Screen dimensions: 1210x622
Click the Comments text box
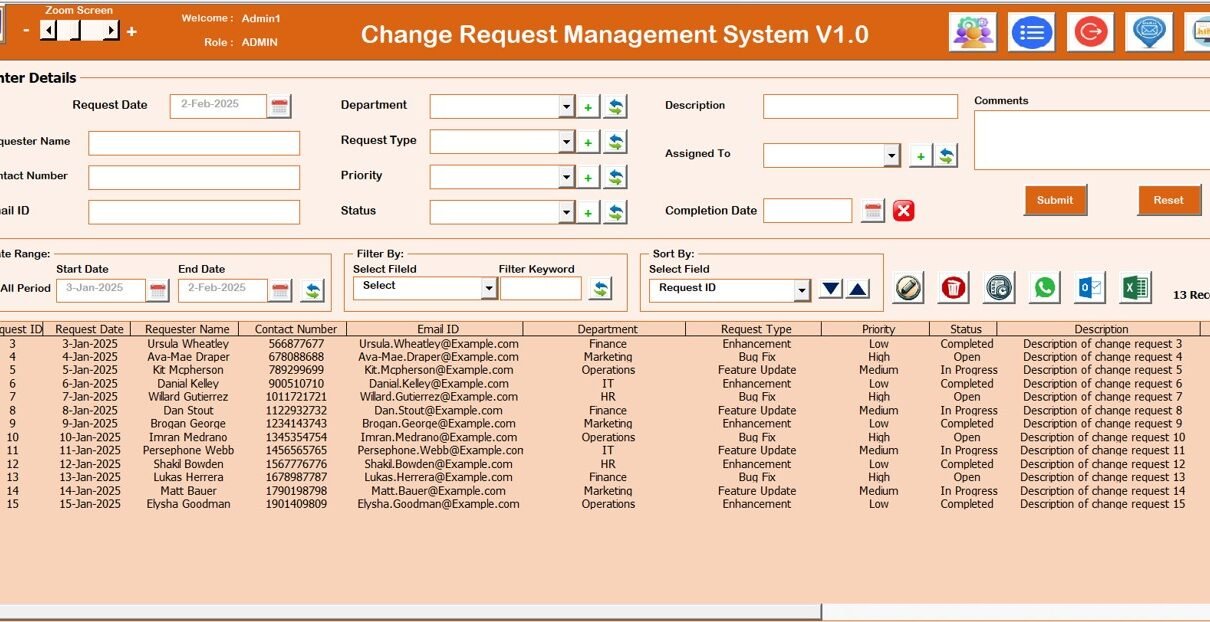[1092, 140]
